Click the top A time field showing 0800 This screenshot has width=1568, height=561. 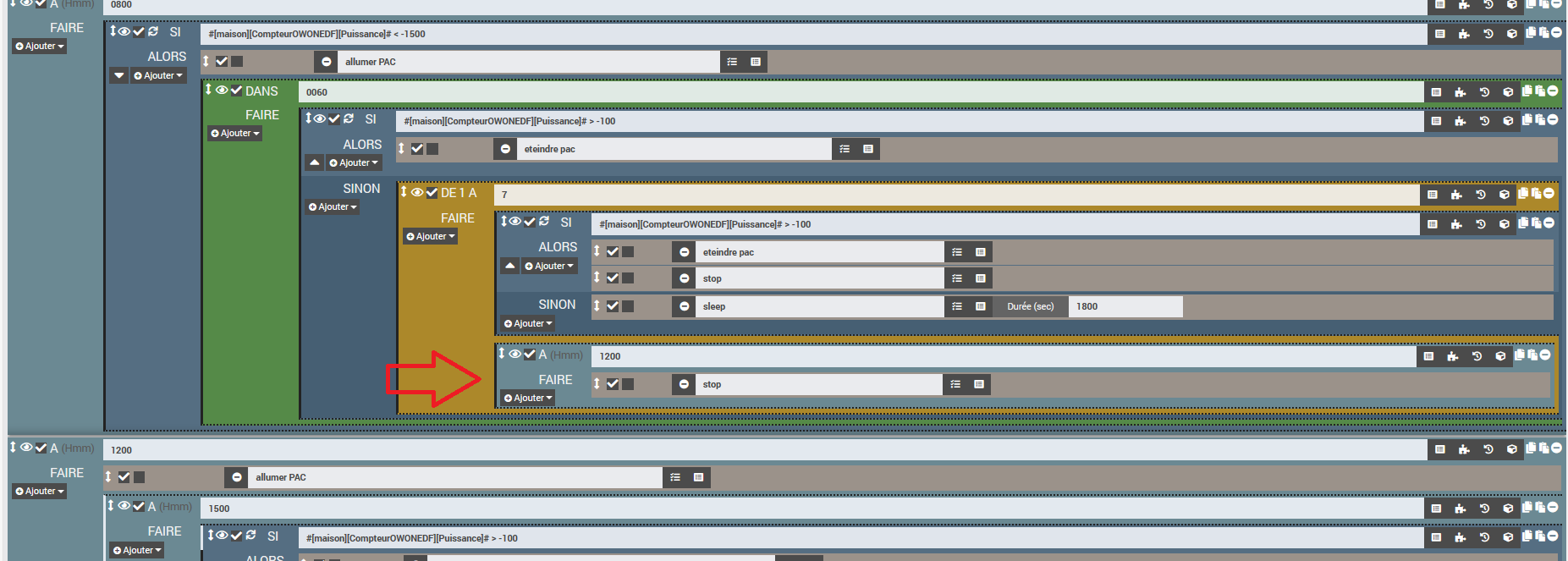click(x=765, y=6)
